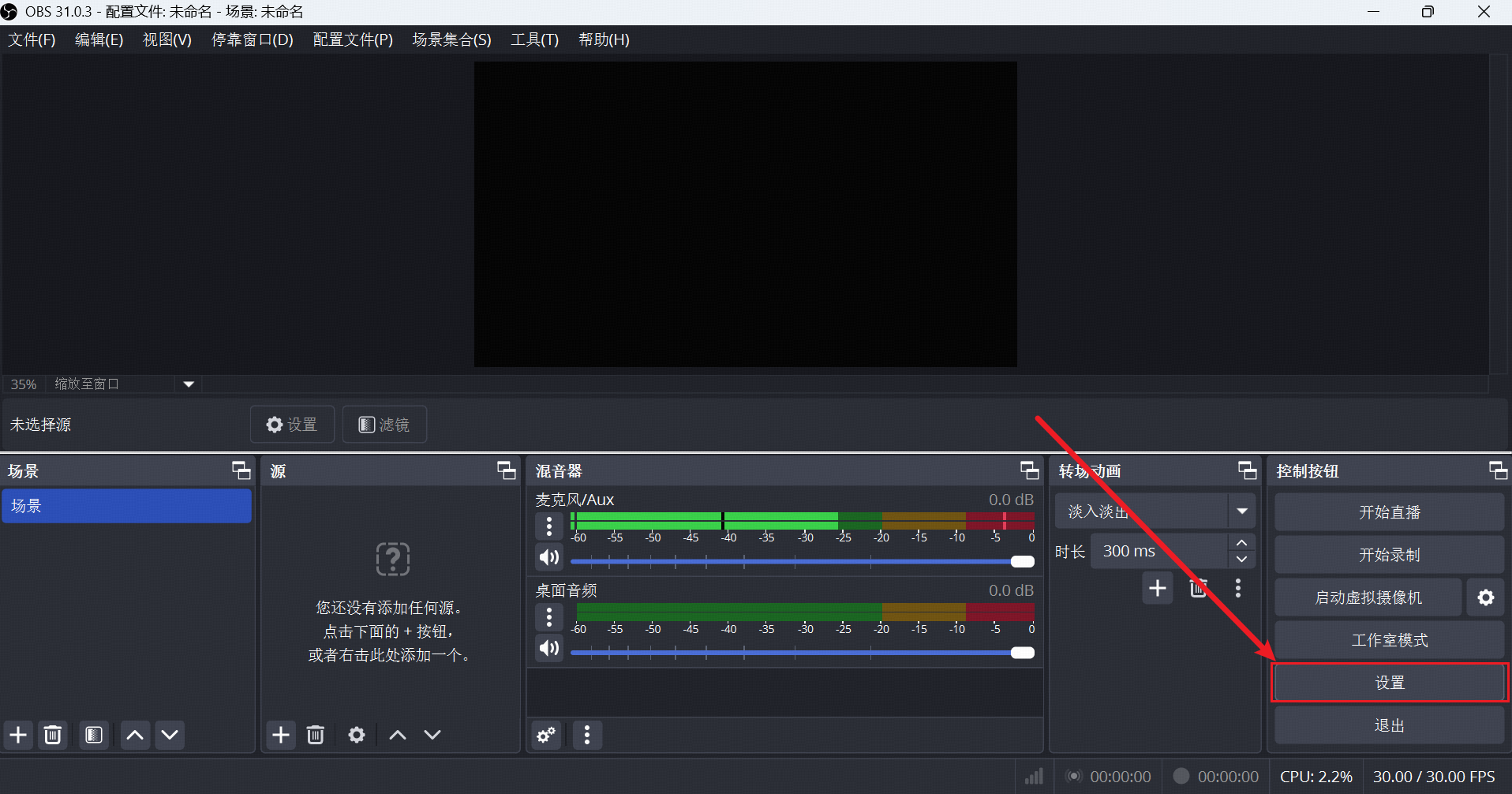This screenshot has width=1512, height=794.
Task: Open the 工具(T) menu
Action: pyautogui.click(x=534, y=39)
